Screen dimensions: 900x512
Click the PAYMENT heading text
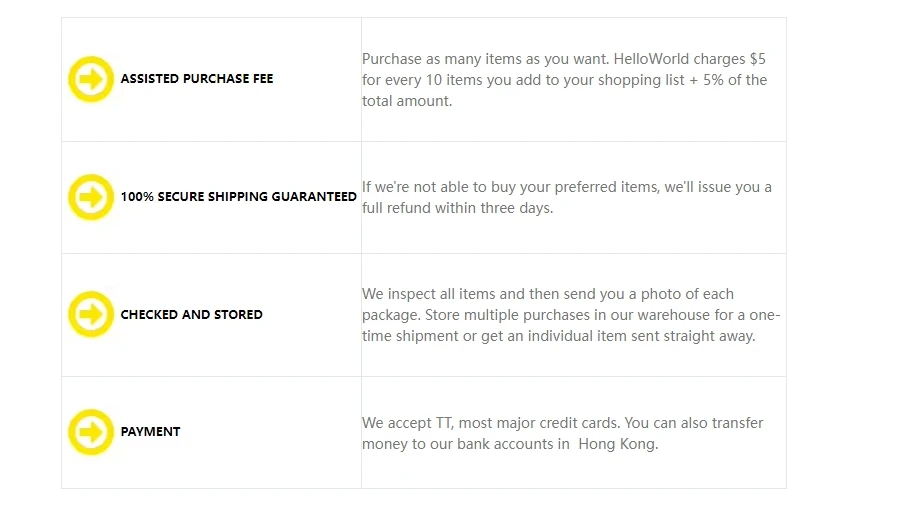point(150,432)
